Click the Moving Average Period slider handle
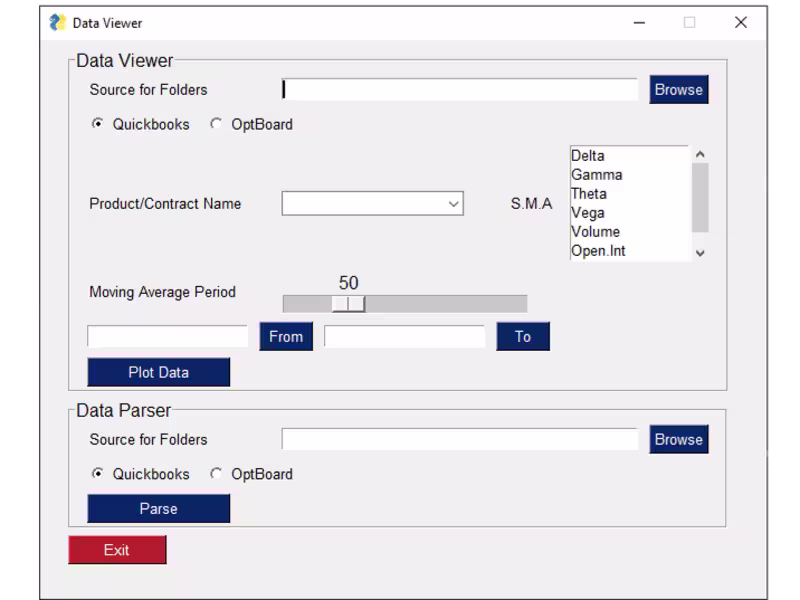800x600 pixels. point(348,304)
